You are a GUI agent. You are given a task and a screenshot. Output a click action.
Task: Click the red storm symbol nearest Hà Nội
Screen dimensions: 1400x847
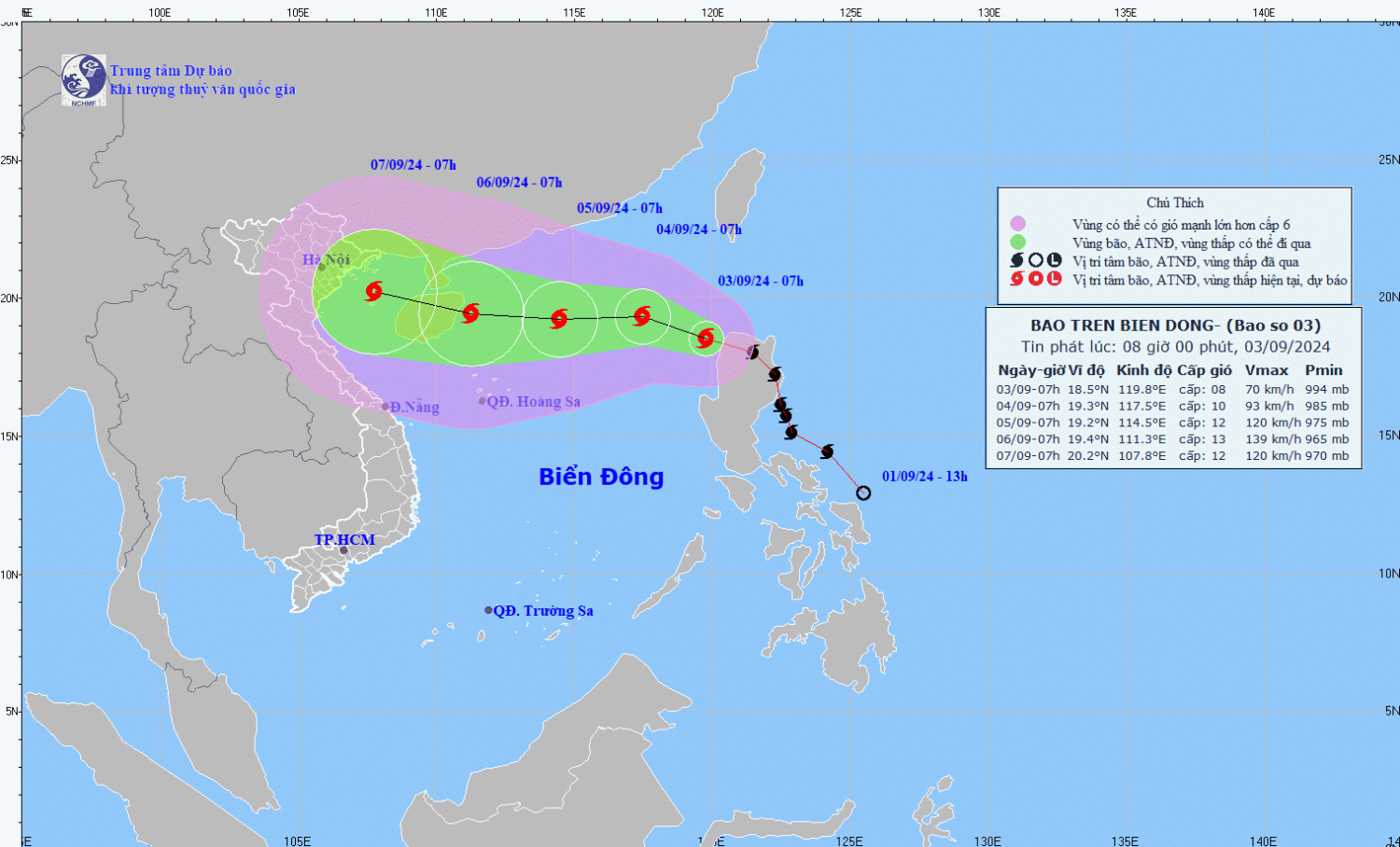[x=374, y=292]
